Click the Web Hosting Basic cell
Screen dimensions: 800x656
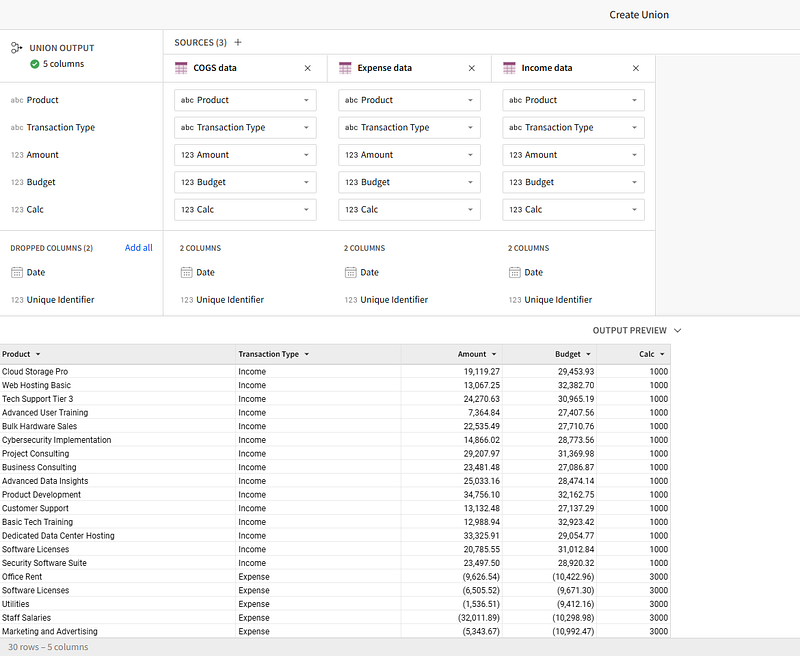click(118, 385)
